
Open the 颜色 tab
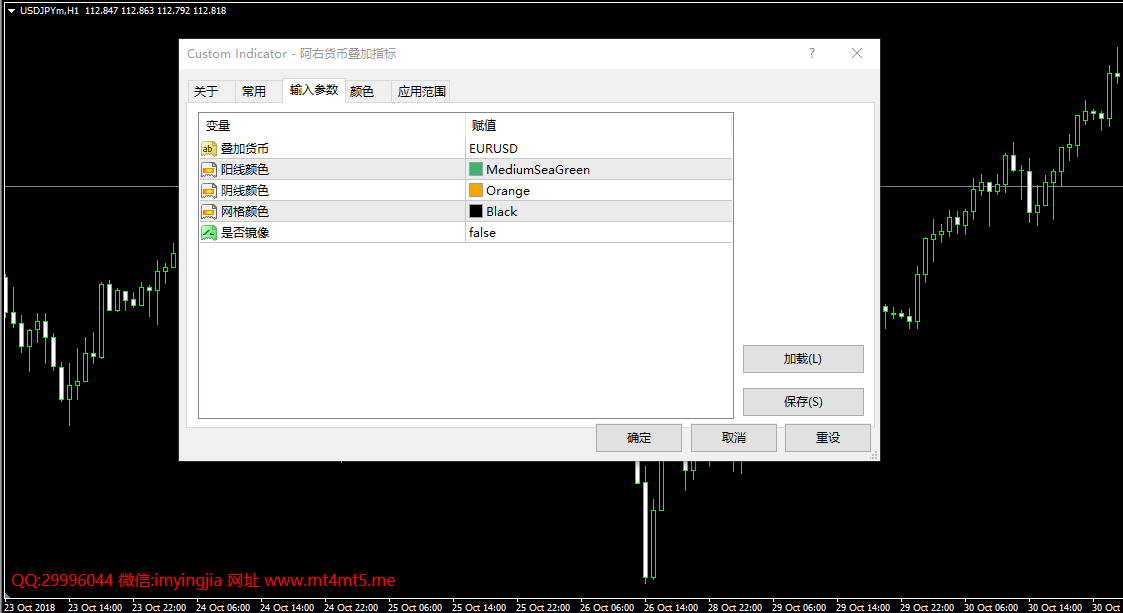[362, 92]
